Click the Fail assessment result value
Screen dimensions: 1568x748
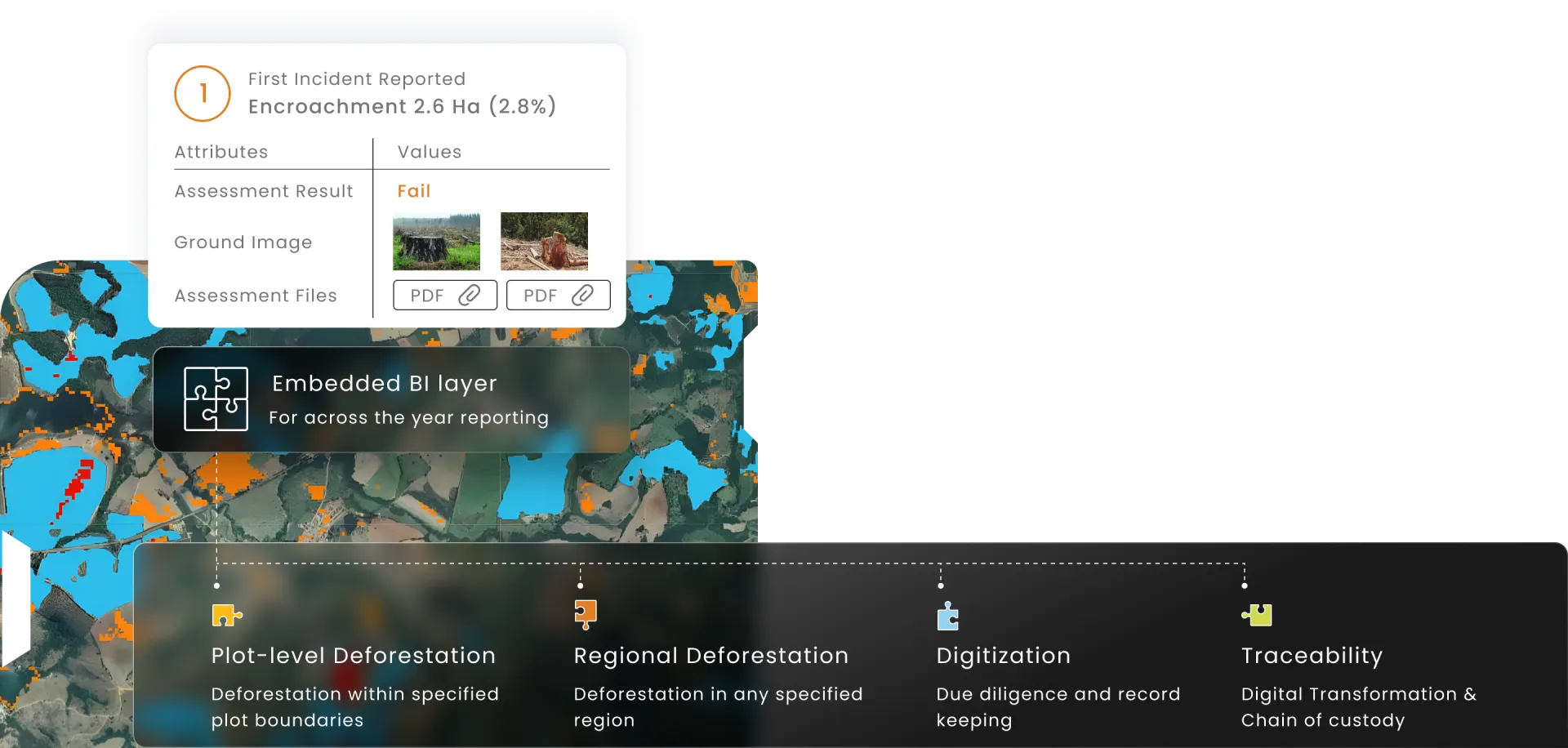pyautogui.click(x=414, y=191)
